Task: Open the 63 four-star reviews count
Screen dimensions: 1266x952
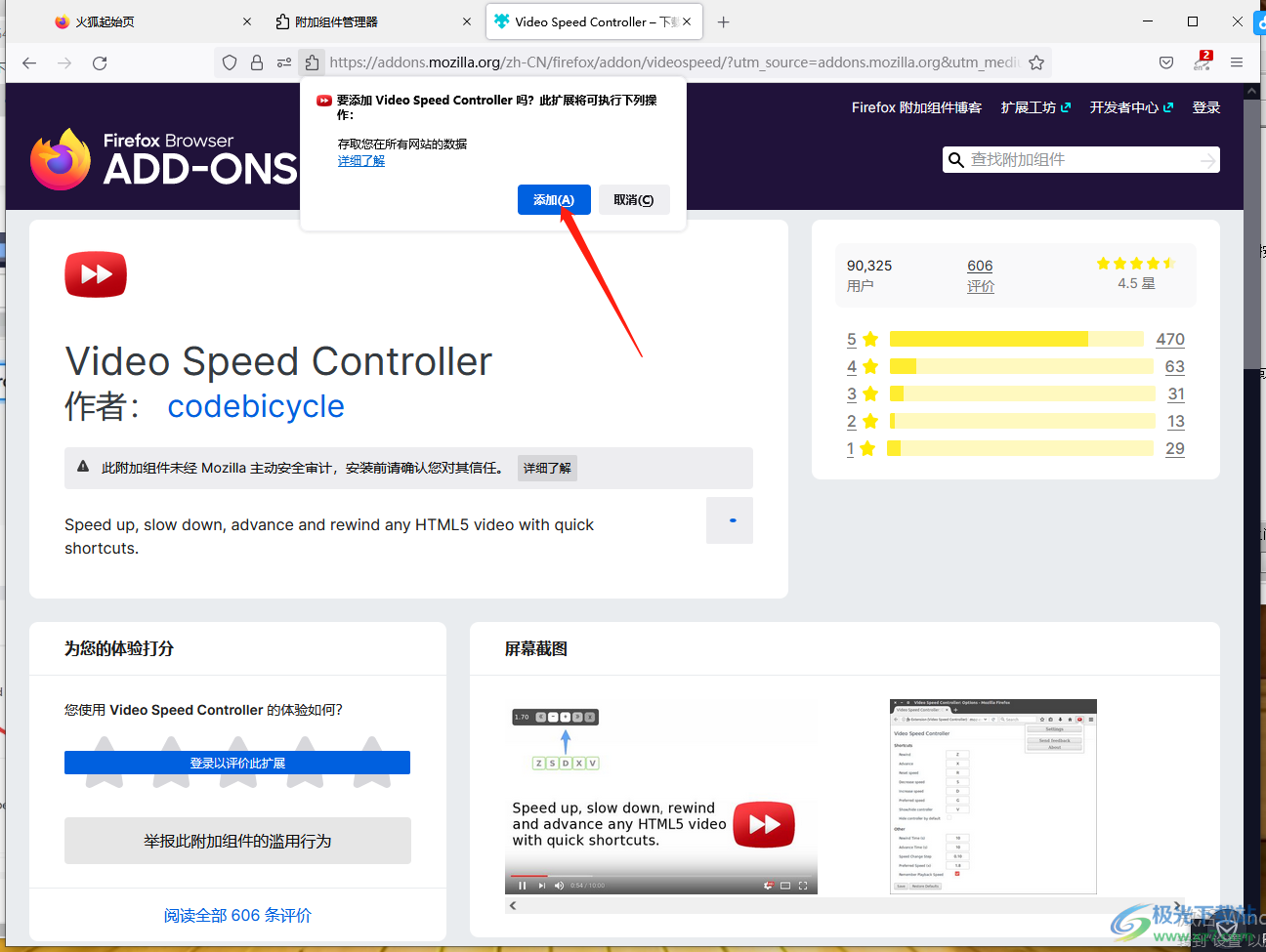Action: [1175, 366]
